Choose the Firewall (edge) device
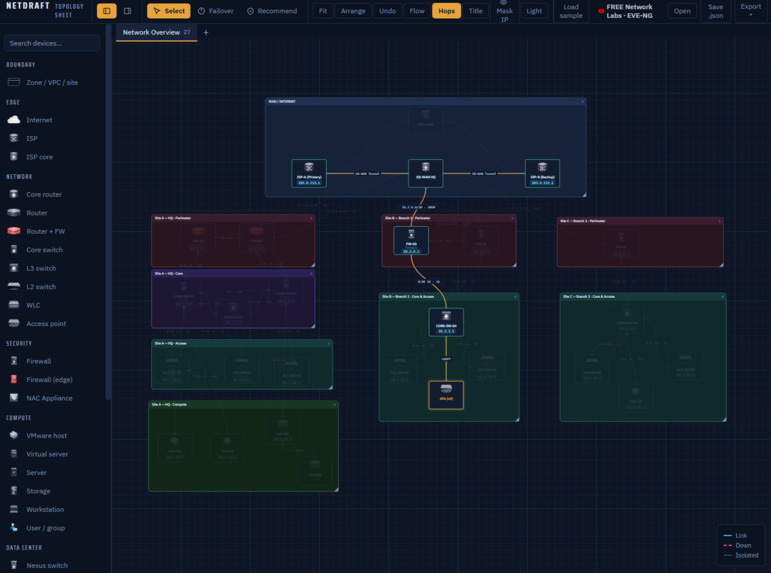 (52, 380)
